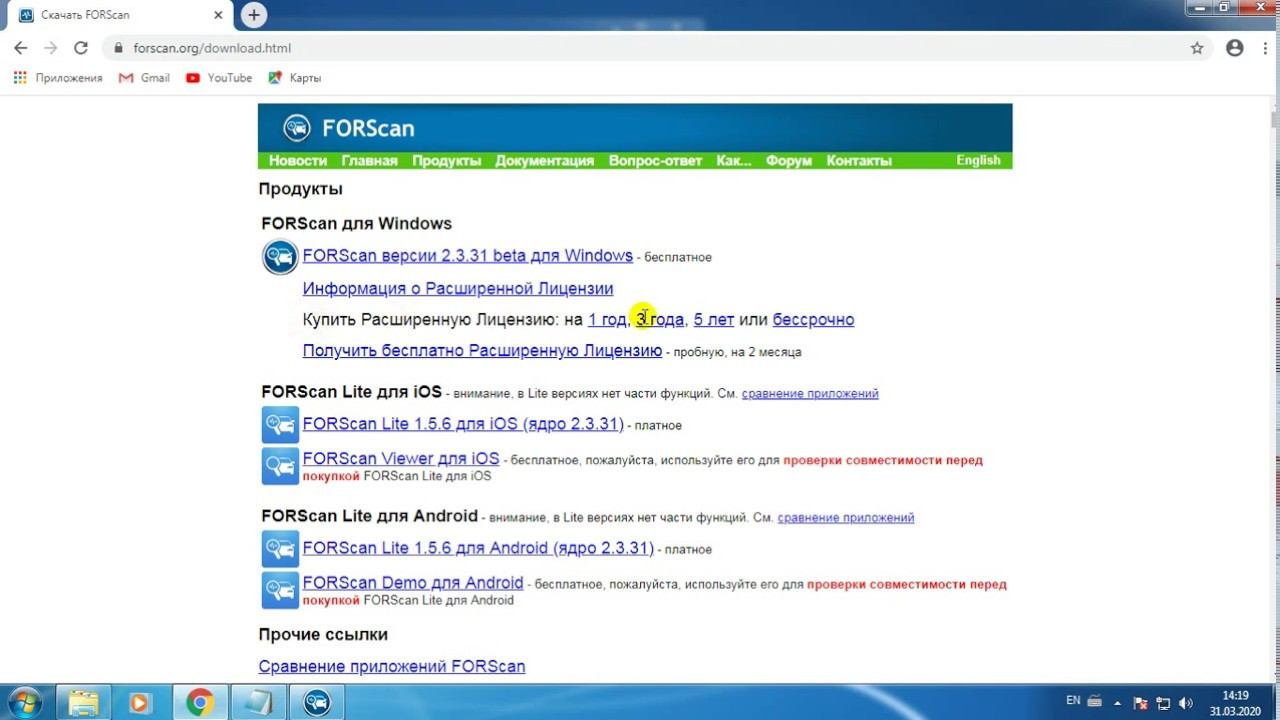Open new tab with plus button
Viewport: 1280px width, 720px height.
(254, 15)
